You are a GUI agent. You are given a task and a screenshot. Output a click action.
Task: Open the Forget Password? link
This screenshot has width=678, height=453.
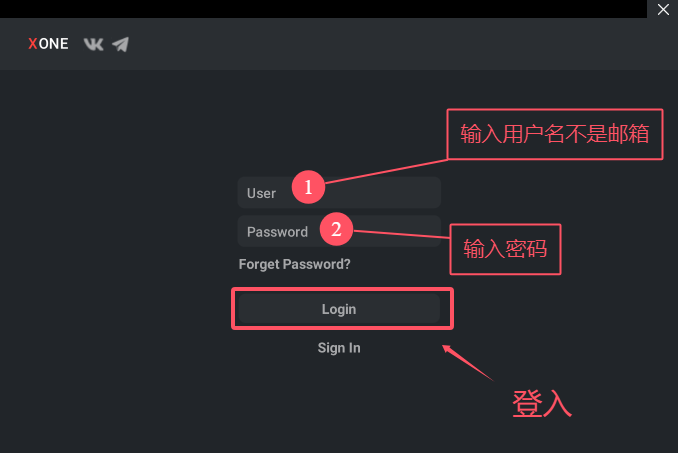(294, 265)
